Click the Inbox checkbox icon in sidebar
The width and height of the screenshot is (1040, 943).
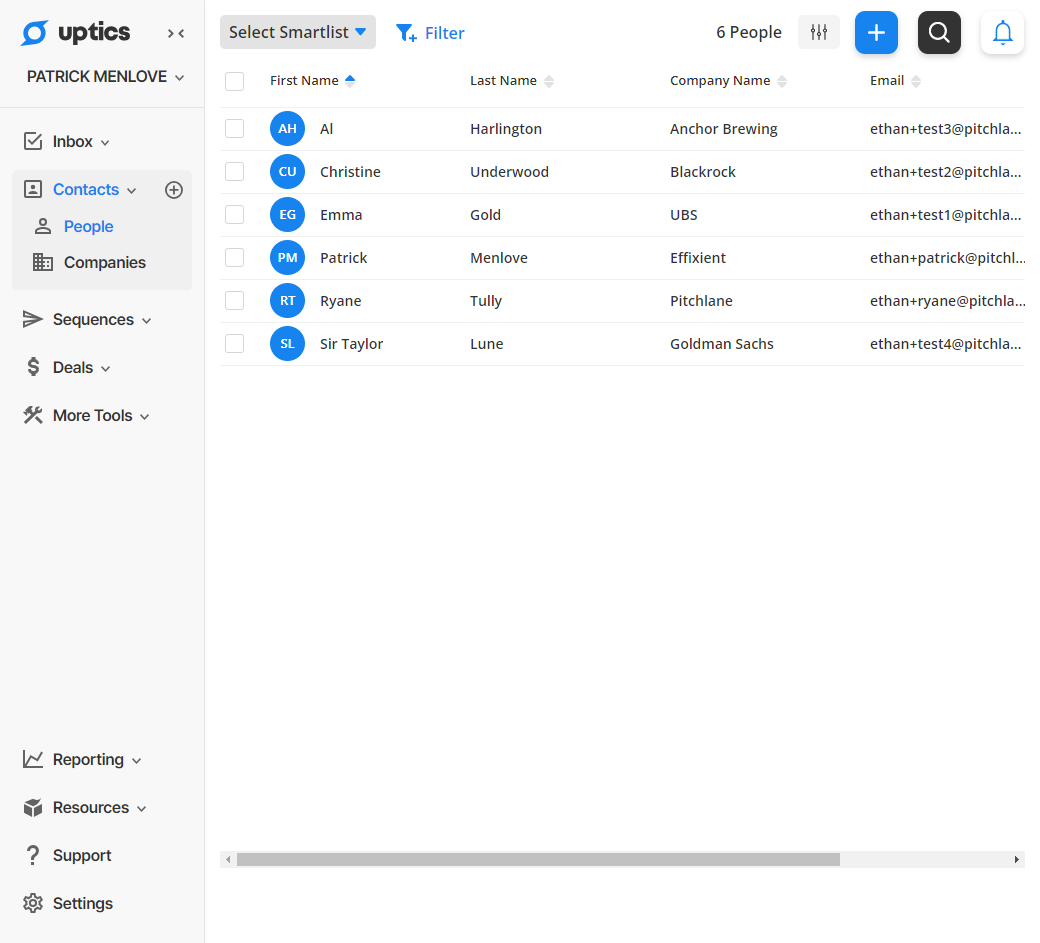point(33,141)
